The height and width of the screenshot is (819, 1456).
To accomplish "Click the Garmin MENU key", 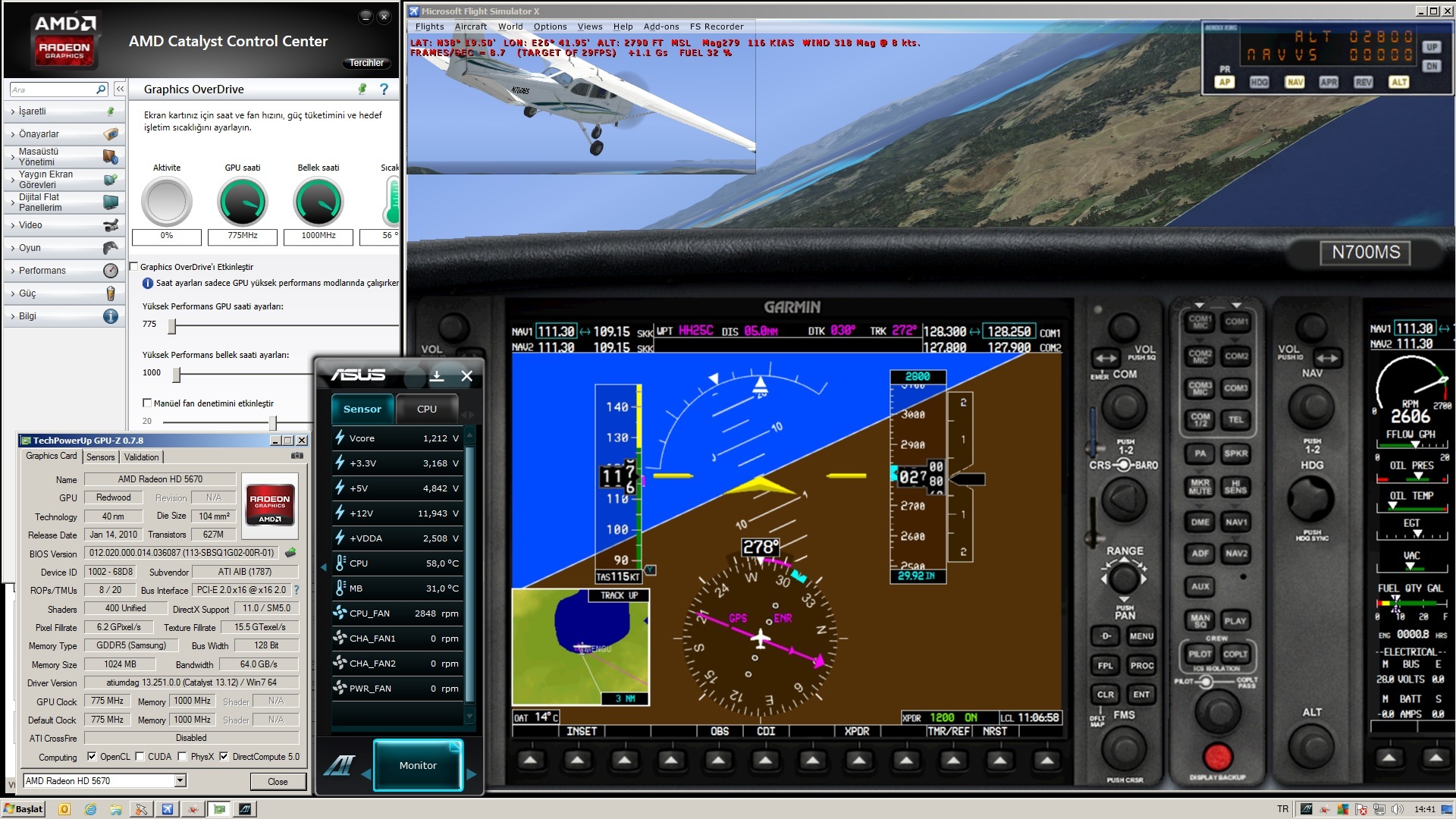I will pos(1141,636).
